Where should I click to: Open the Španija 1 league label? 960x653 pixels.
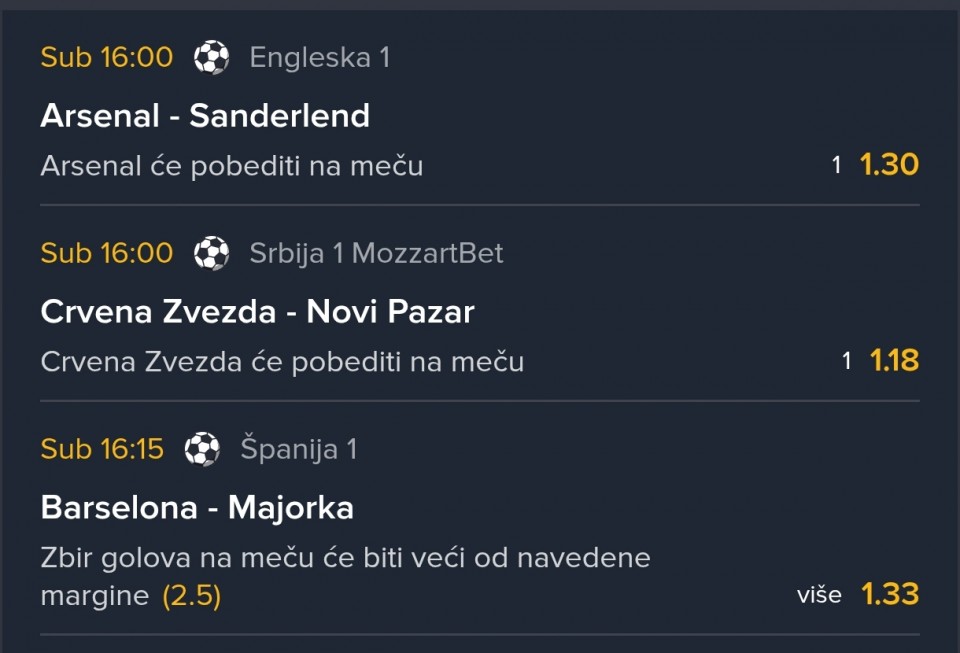[x=298, y=449]
